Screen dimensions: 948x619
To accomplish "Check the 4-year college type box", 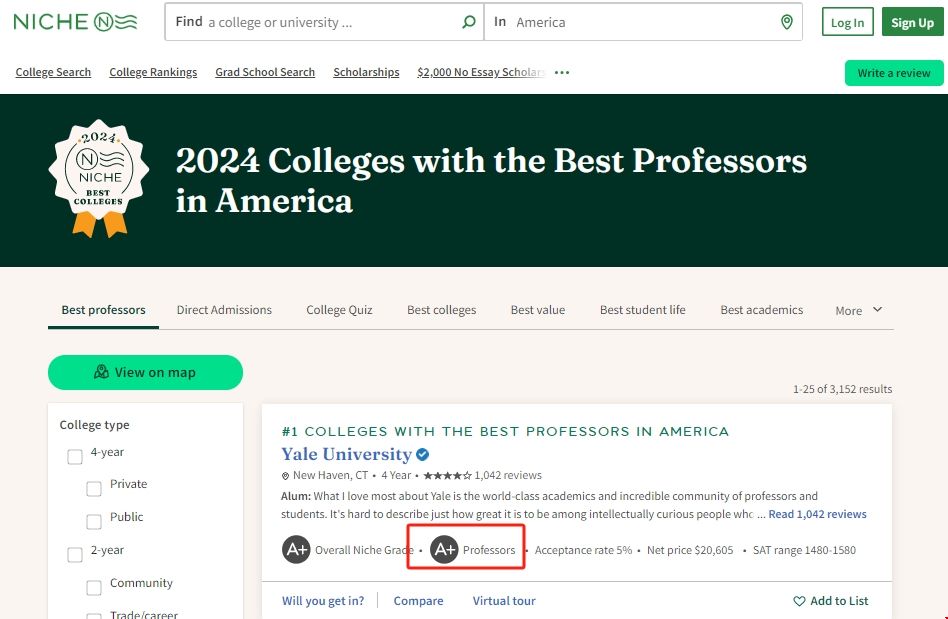I will coord(75,457).
